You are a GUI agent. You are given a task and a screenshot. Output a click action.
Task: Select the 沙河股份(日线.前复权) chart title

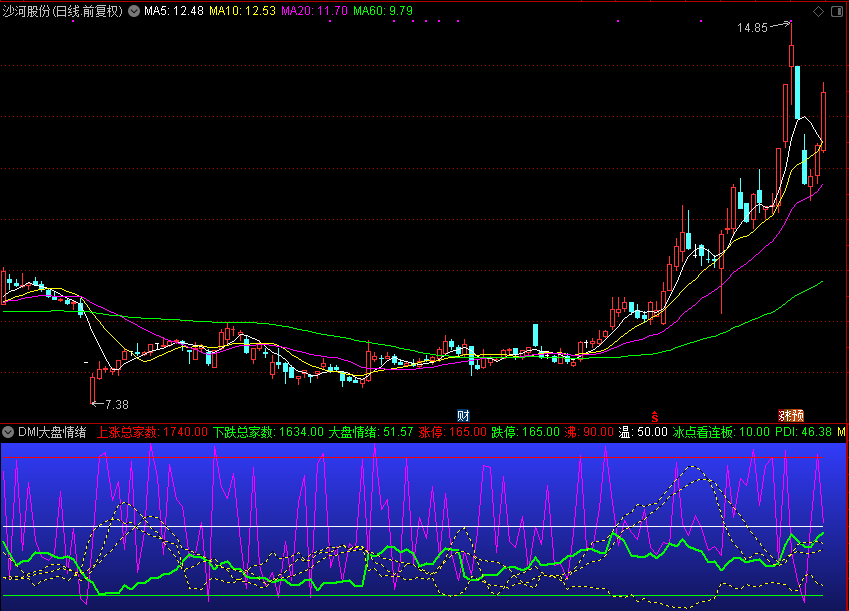[x=63, y=11]
